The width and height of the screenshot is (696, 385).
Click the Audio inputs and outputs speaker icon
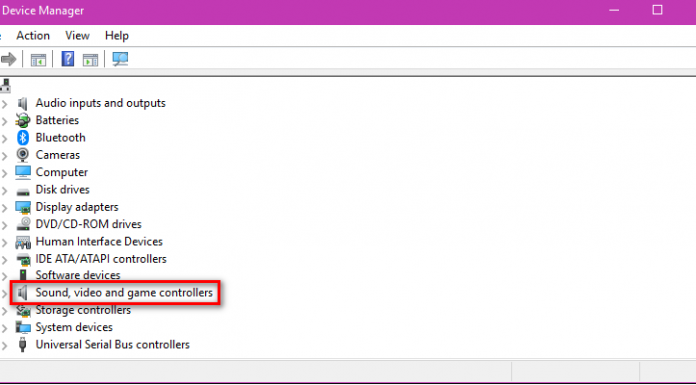pyautogui.click(x=23, y=103)
